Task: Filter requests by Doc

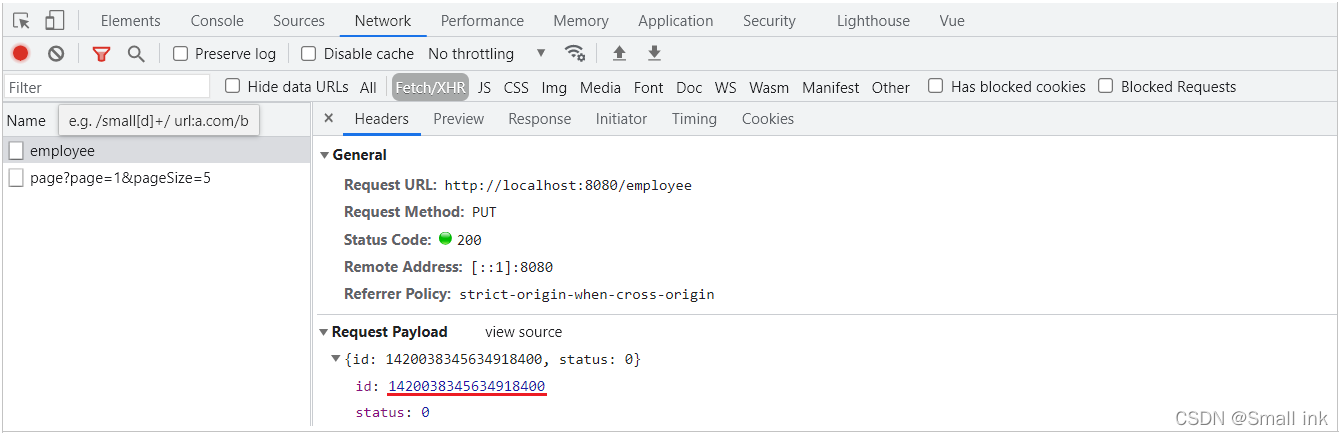Action: pos(689,87)
